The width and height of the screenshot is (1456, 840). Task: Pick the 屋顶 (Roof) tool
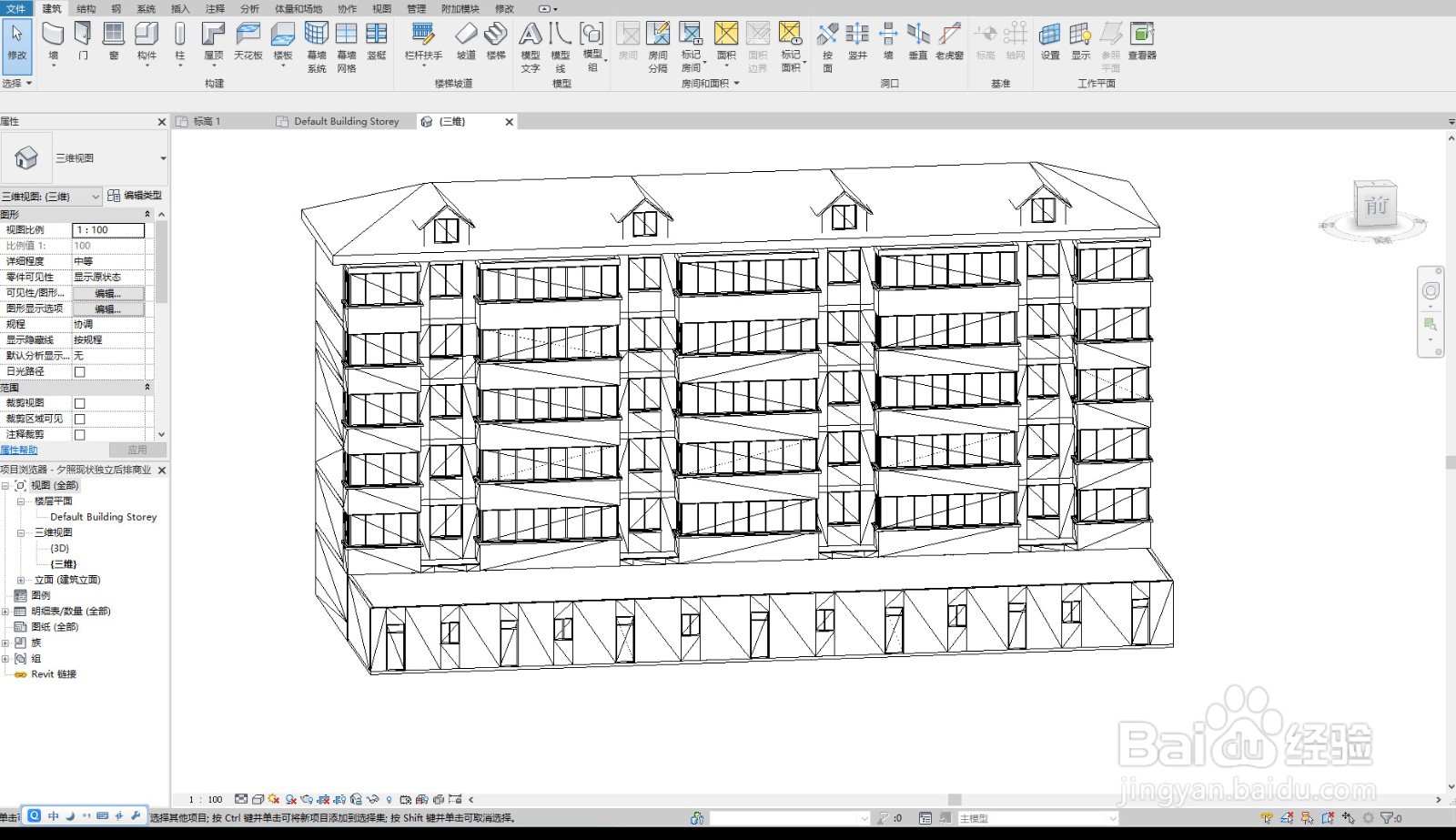pos(213,43)
